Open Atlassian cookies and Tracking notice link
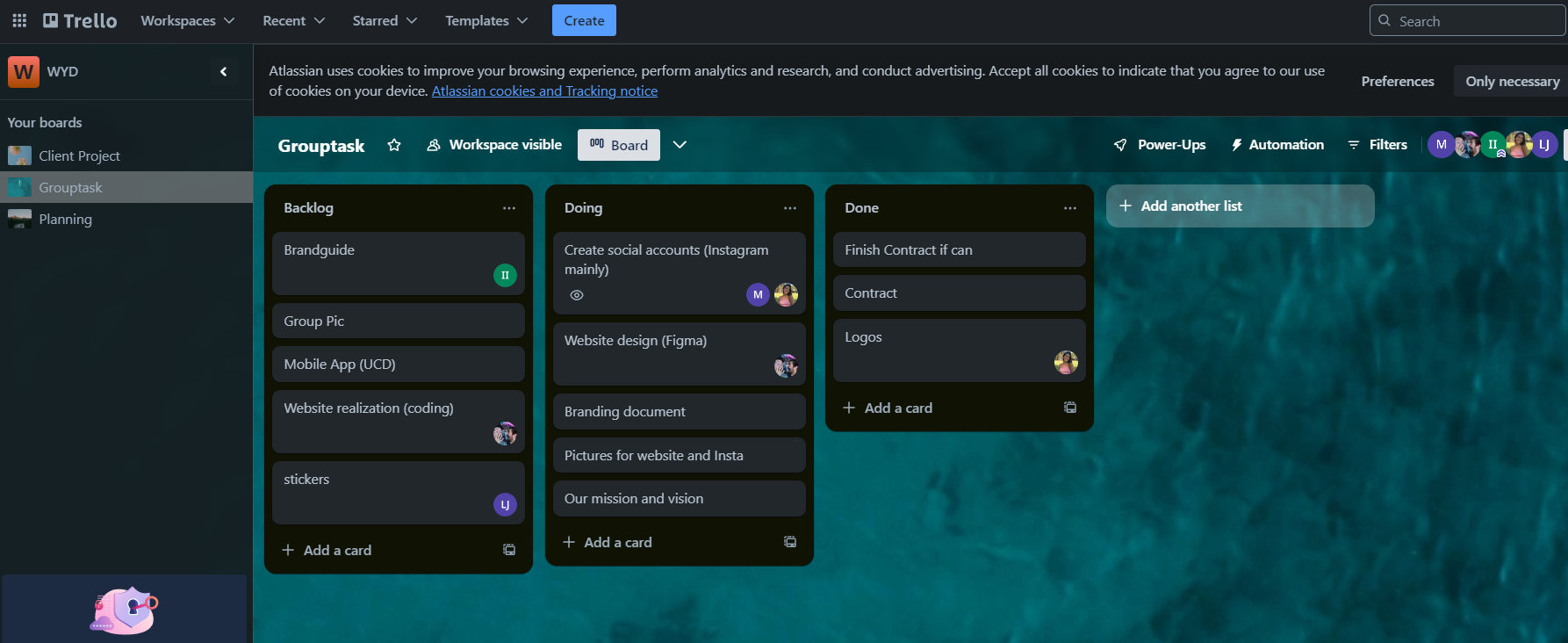The image size is (1568, 643). (x=544, y=91)
